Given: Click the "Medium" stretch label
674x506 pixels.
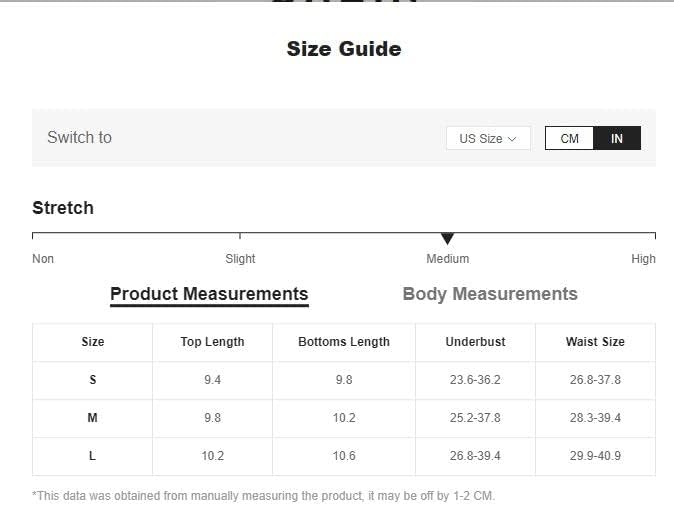Looking at the screenshot, I should [447, 259].
